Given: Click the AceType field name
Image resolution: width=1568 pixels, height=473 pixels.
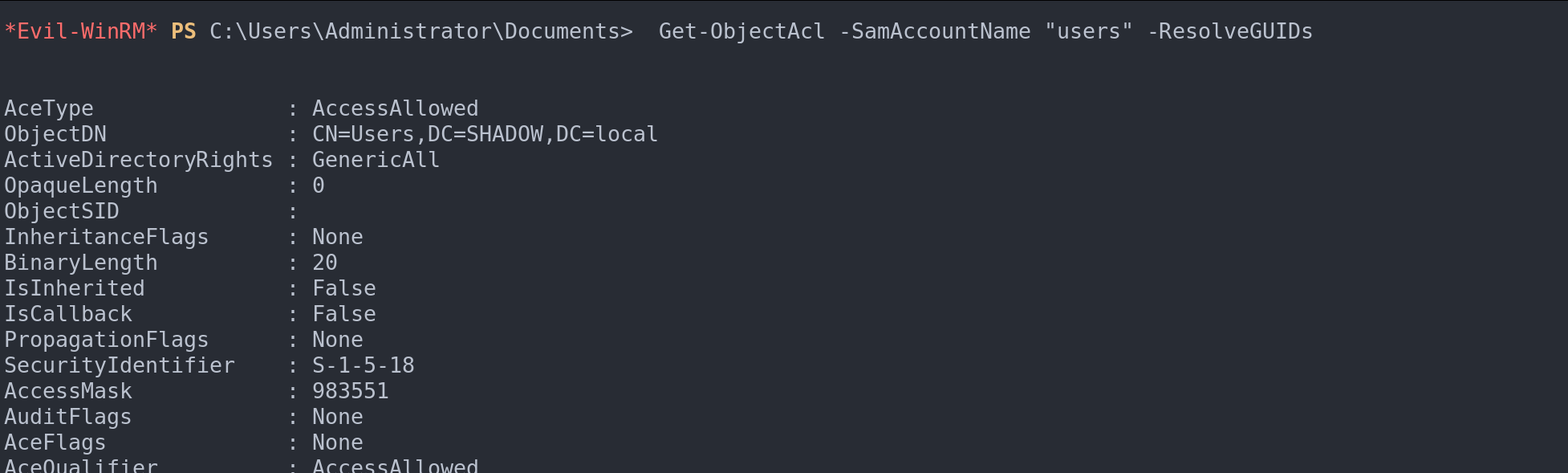Looking at the screenshot, I should (x=49, y=108).
